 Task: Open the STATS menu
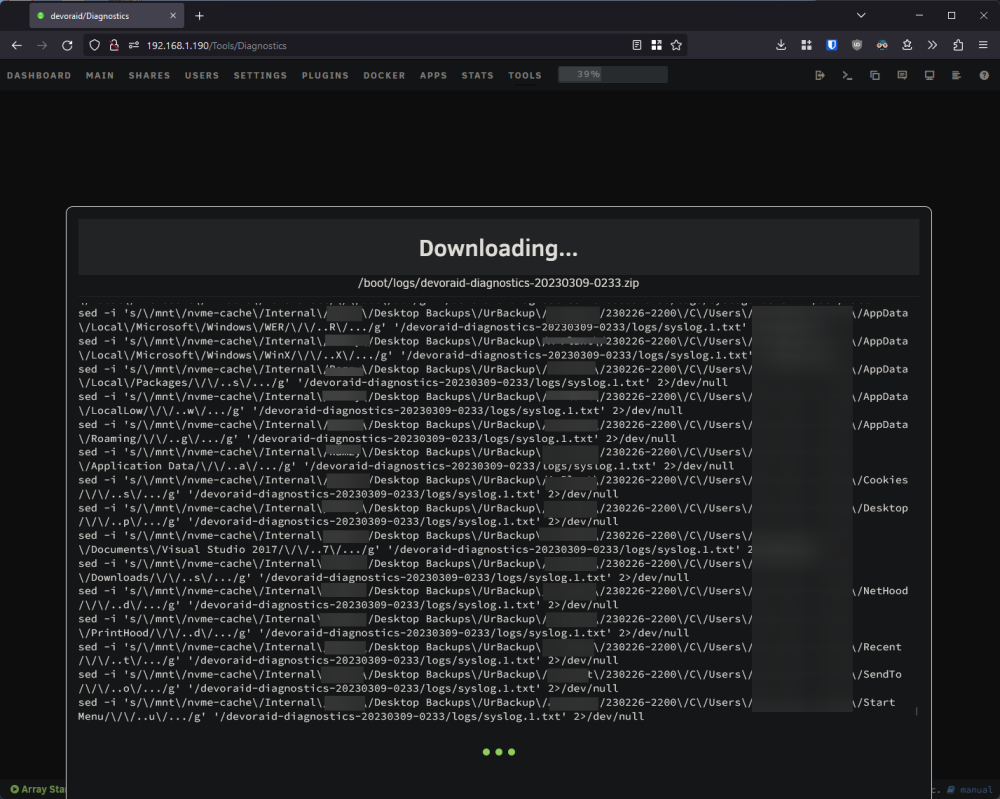click(477, 75)
